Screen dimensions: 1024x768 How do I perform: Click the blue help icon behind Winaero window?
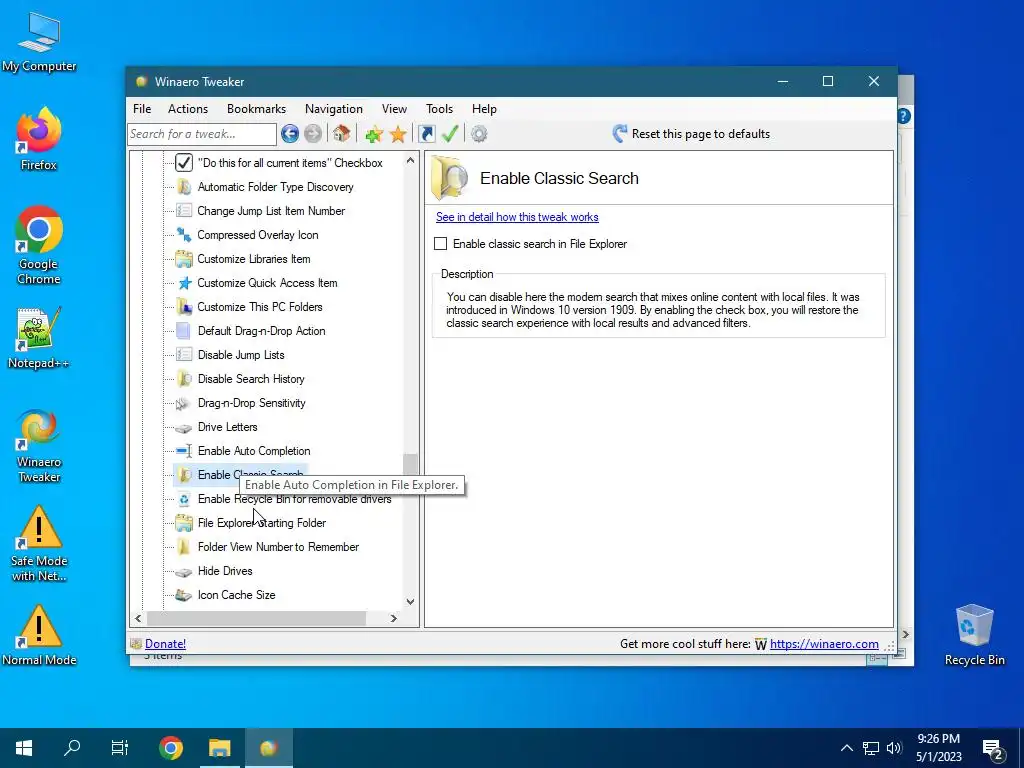(904, 116)
